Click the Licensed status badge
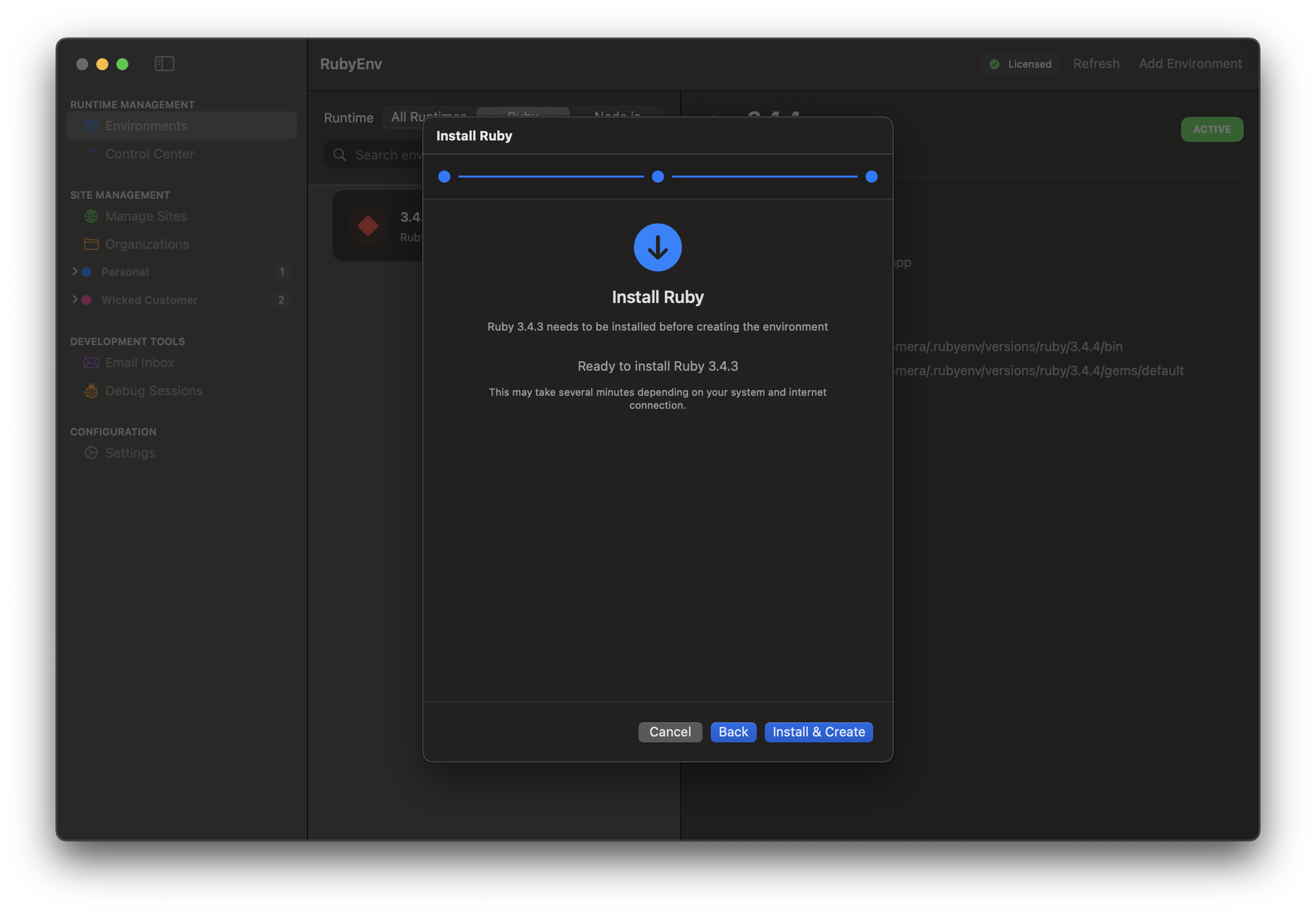Viewport: 1316px width, 915px height. pyautogui.click(x=1020, y=64)
